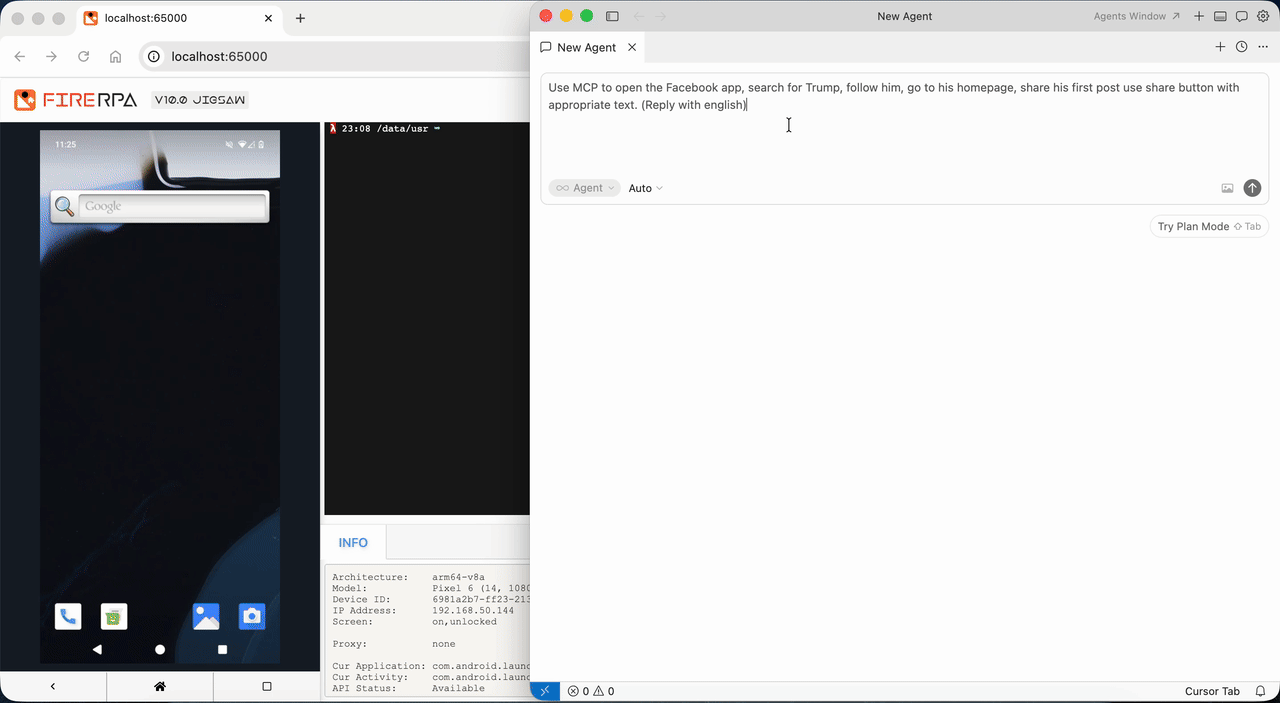Send the prompt with arrow button
This screenshot has width=1280, height=703.
[x=1252, y=188]
